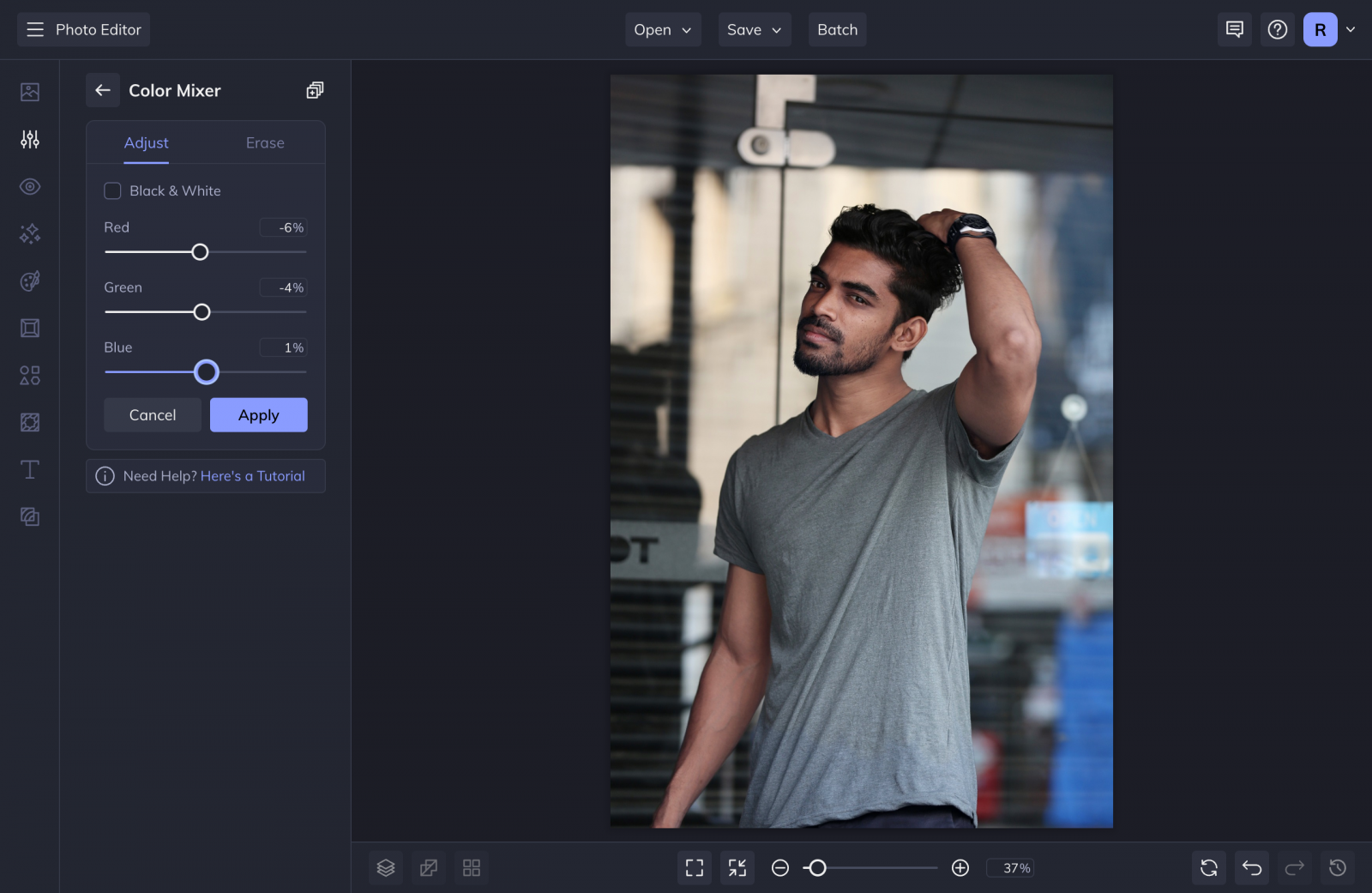Open the Save dropdown
The image size is (1372, 893).
(x=754, y=29)
